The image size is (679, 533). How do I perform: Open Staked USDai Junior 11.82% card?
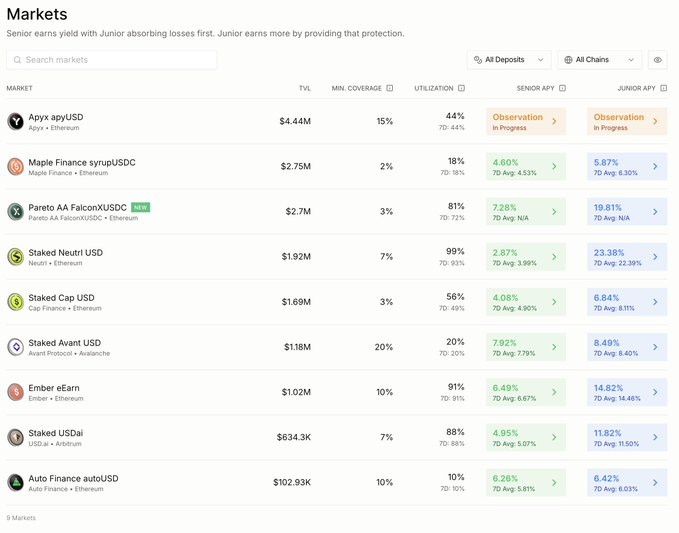click(627, 437)
